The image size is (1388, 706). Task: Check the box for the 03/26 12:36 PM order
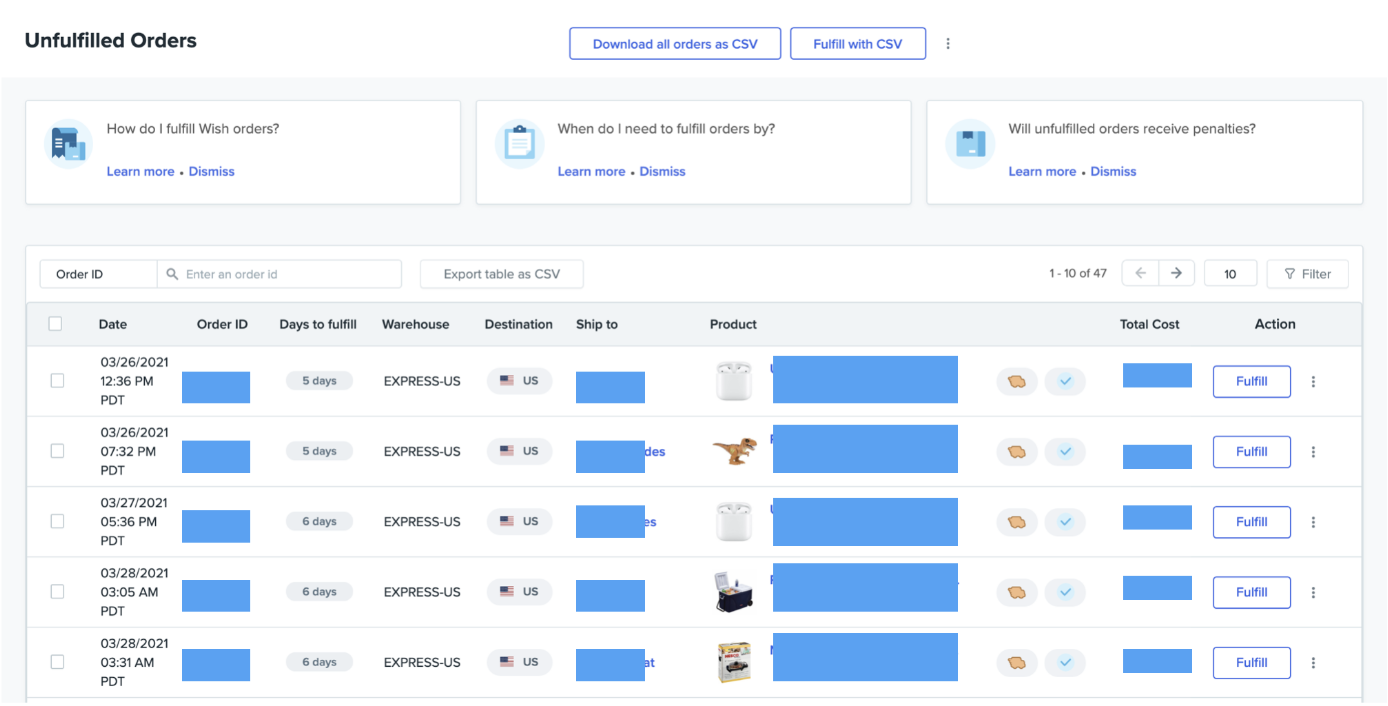[57, 381]
